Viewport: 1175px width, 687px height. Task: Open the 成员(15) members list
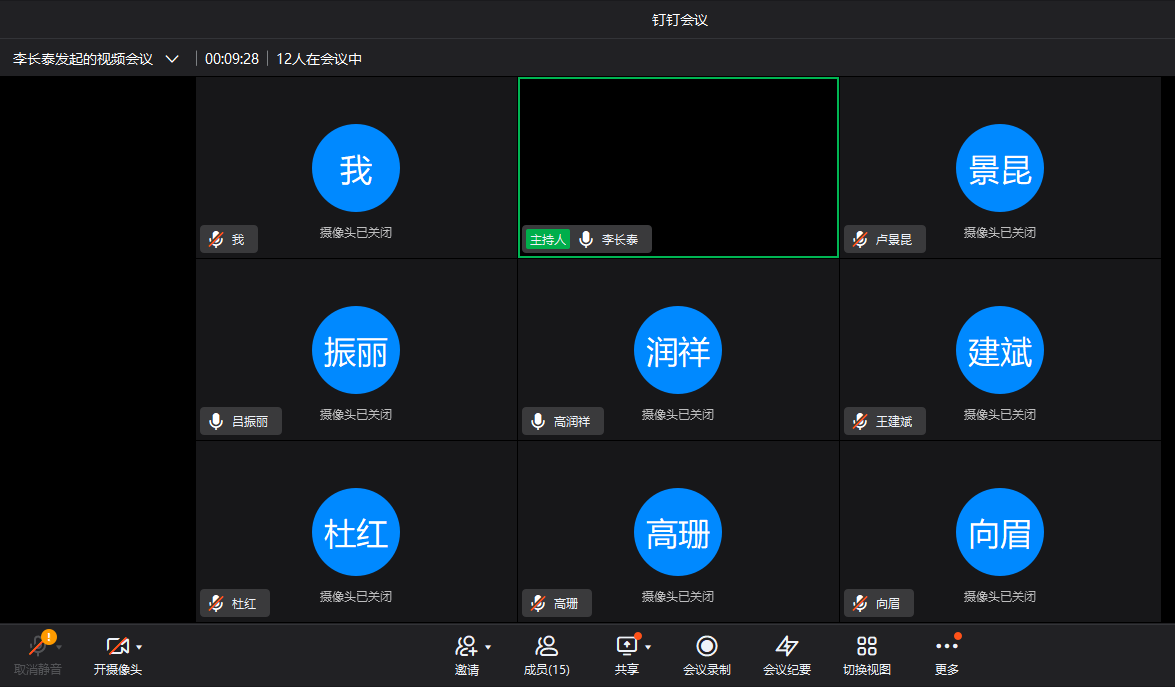[546, 647]
